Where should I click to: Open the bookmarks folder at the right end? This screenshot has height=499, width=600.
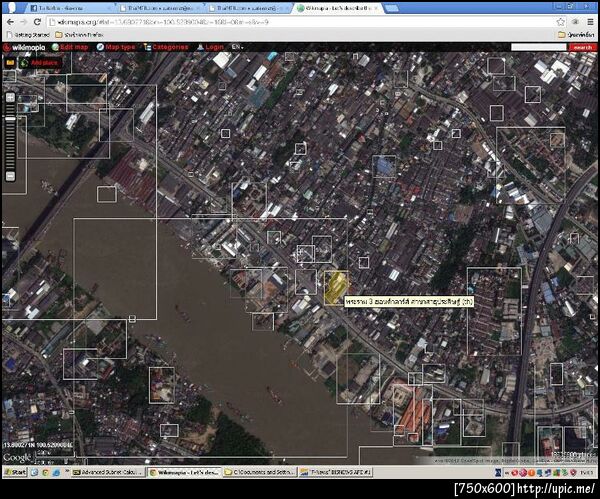tap(576, 35)
